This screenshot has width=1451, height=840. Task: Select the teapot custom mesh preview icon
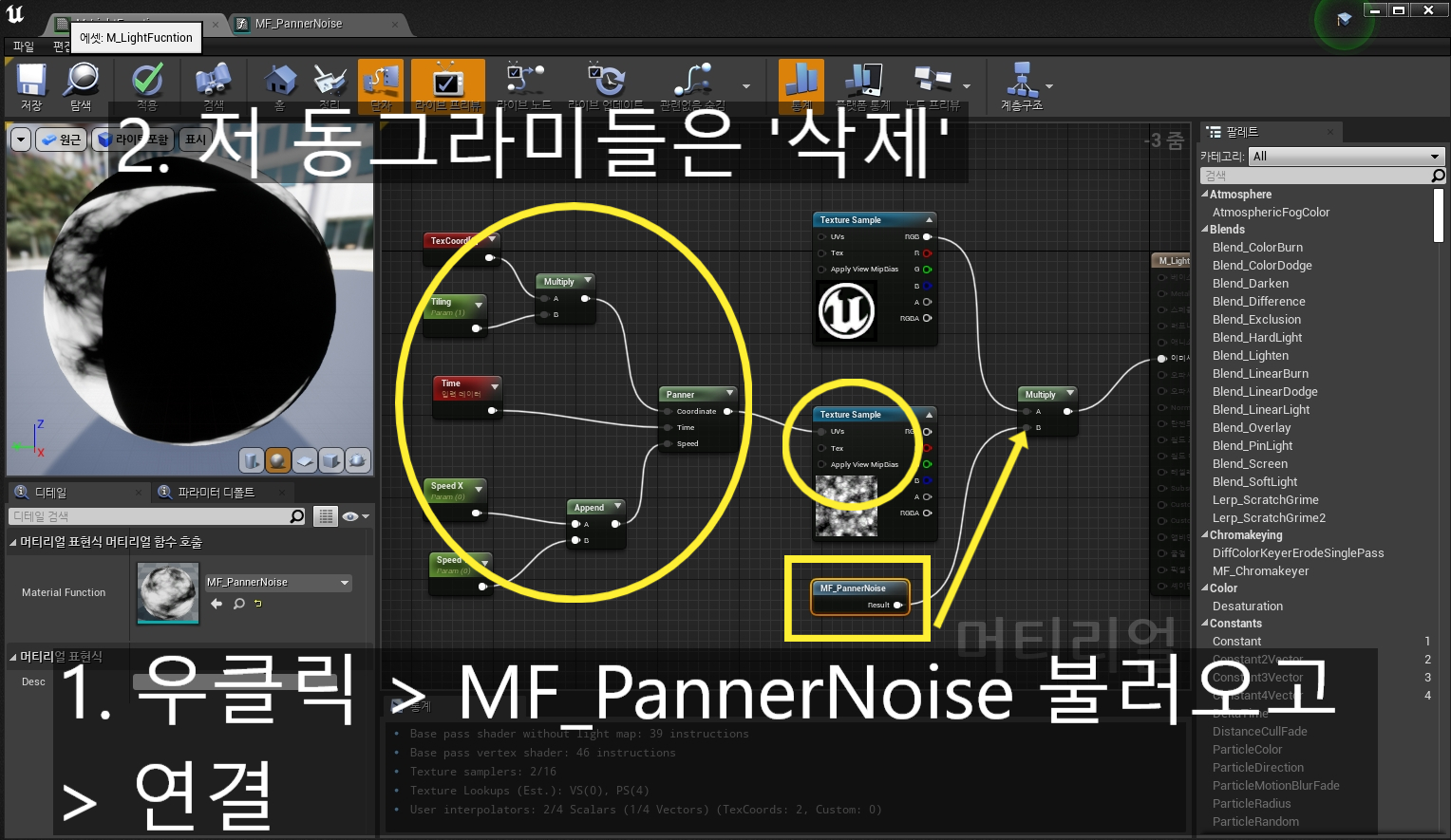click(357, 460)
